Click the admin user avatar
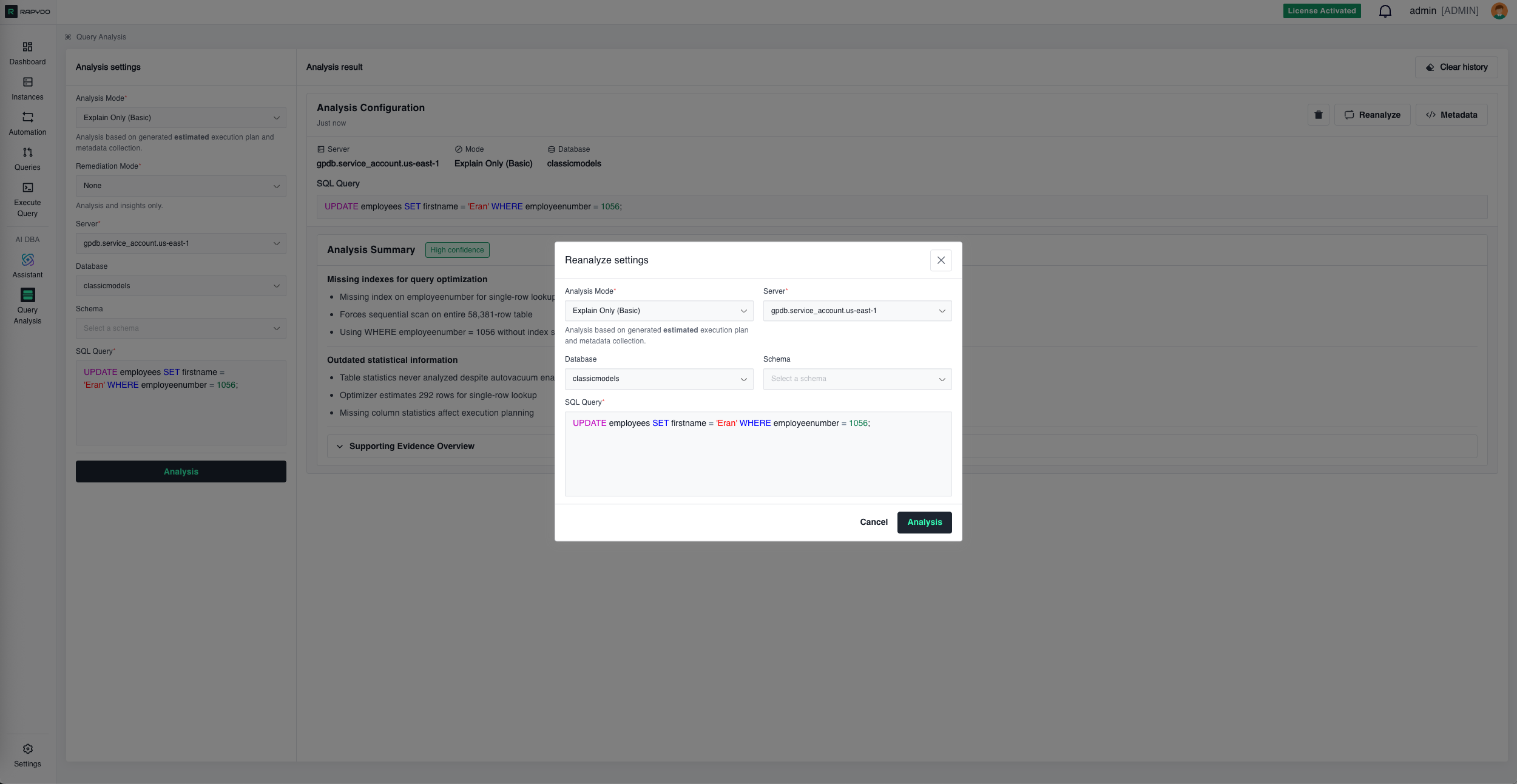This screenshot has height=784, width=1517. [1499, 12]
